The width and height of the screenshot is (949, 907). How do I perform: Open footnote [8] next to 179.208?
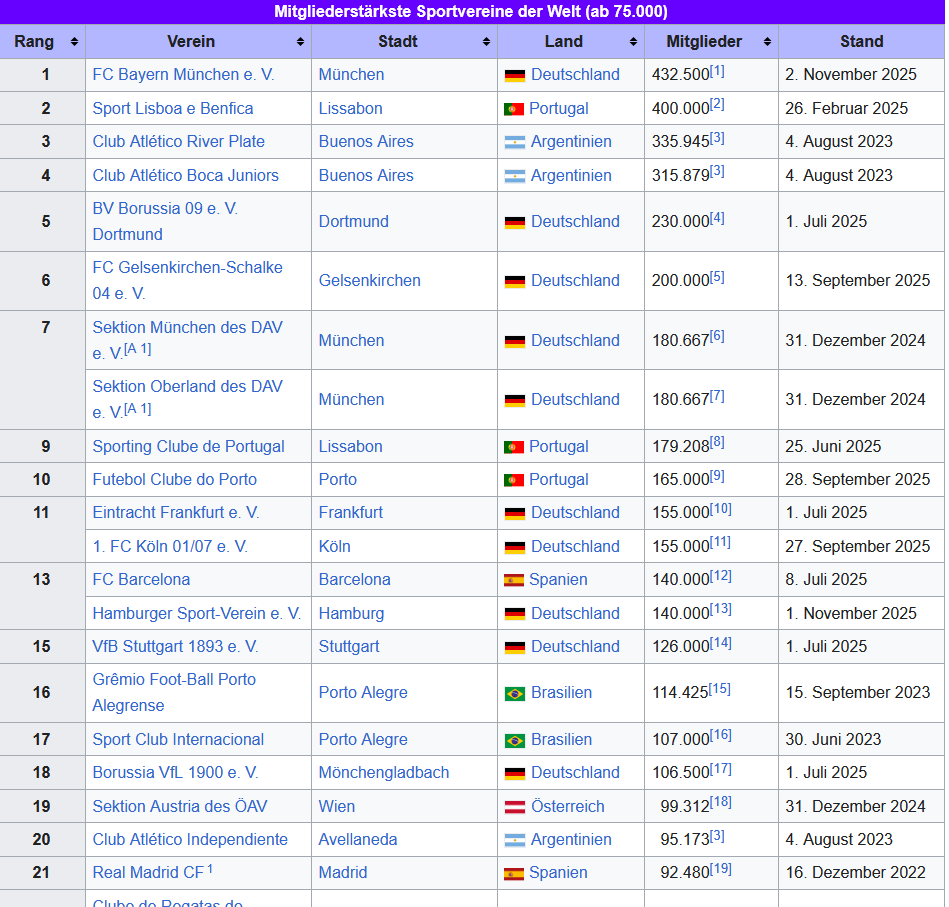click(x=717, y=442)
